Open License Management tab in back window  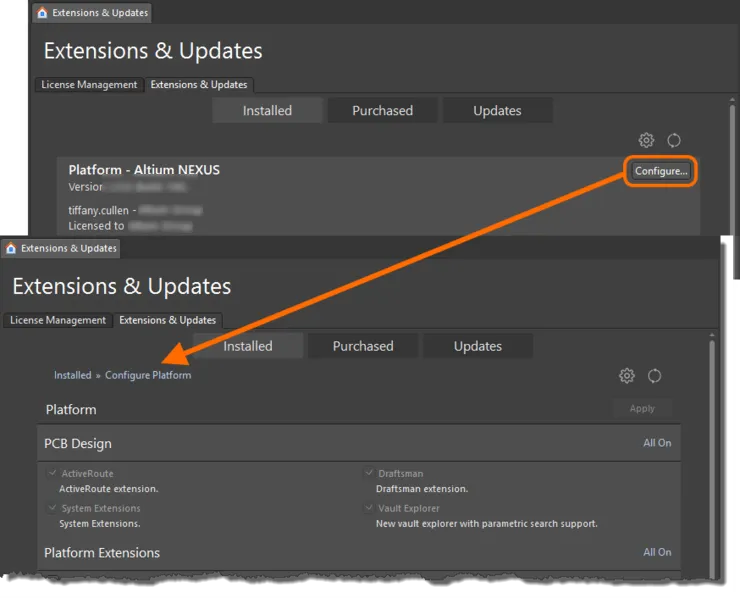(89, 84)
